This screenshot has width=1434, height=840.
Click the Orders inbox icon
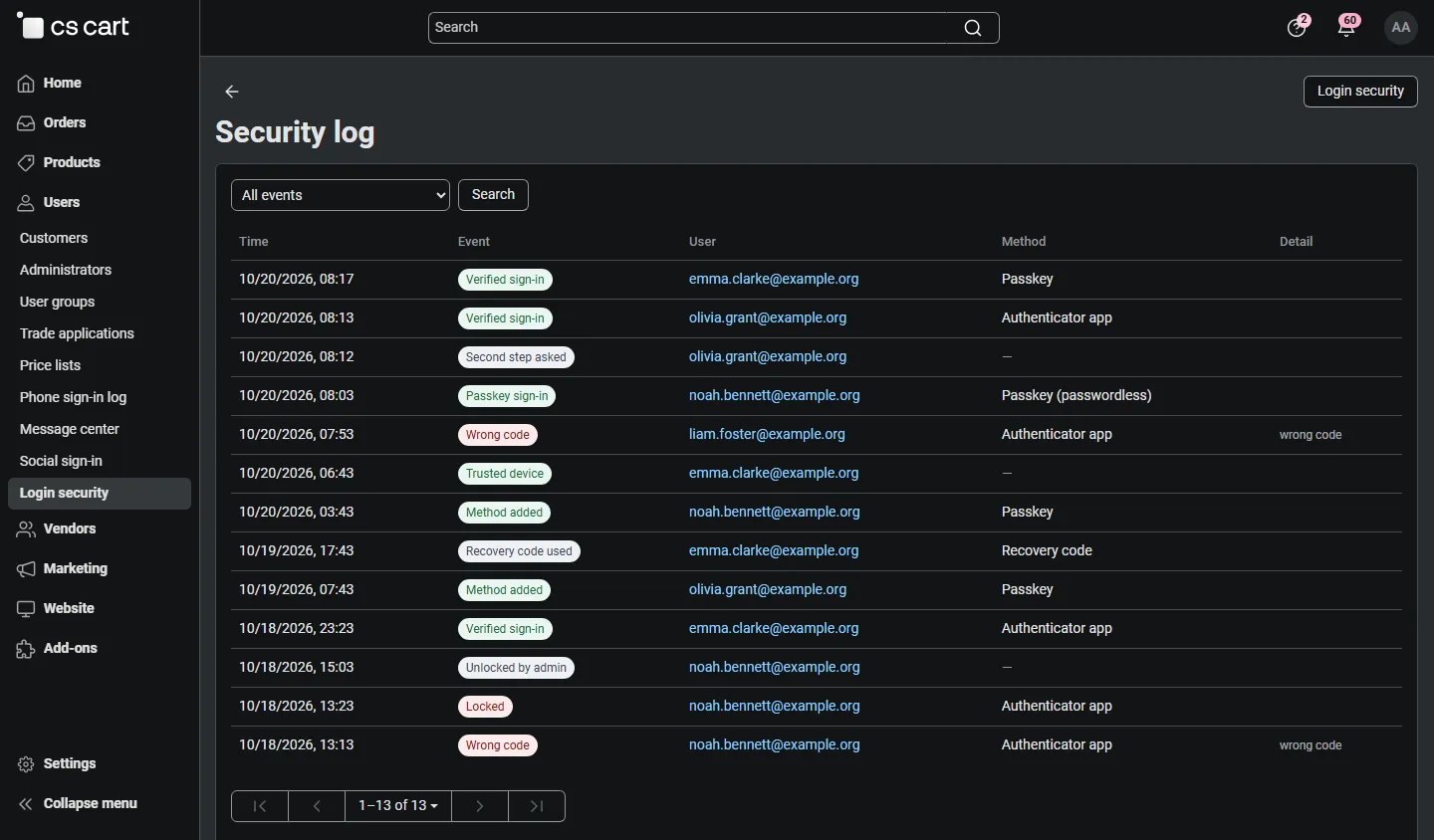point(26,123)
